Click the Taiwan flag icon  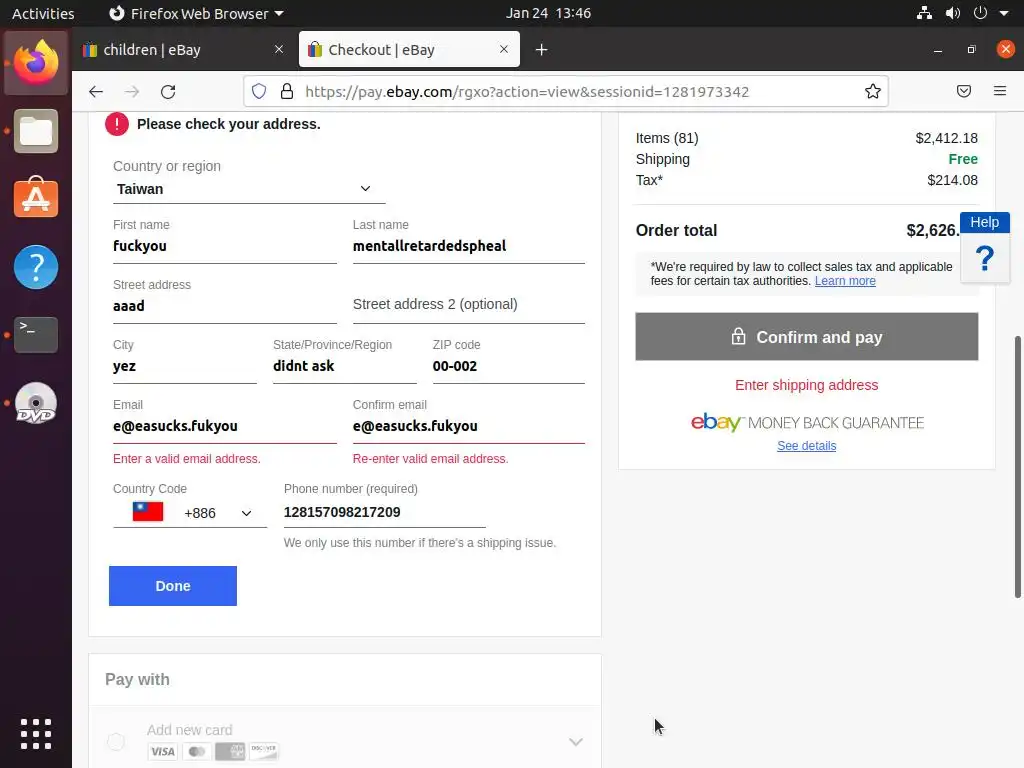[x=148, y=511]
